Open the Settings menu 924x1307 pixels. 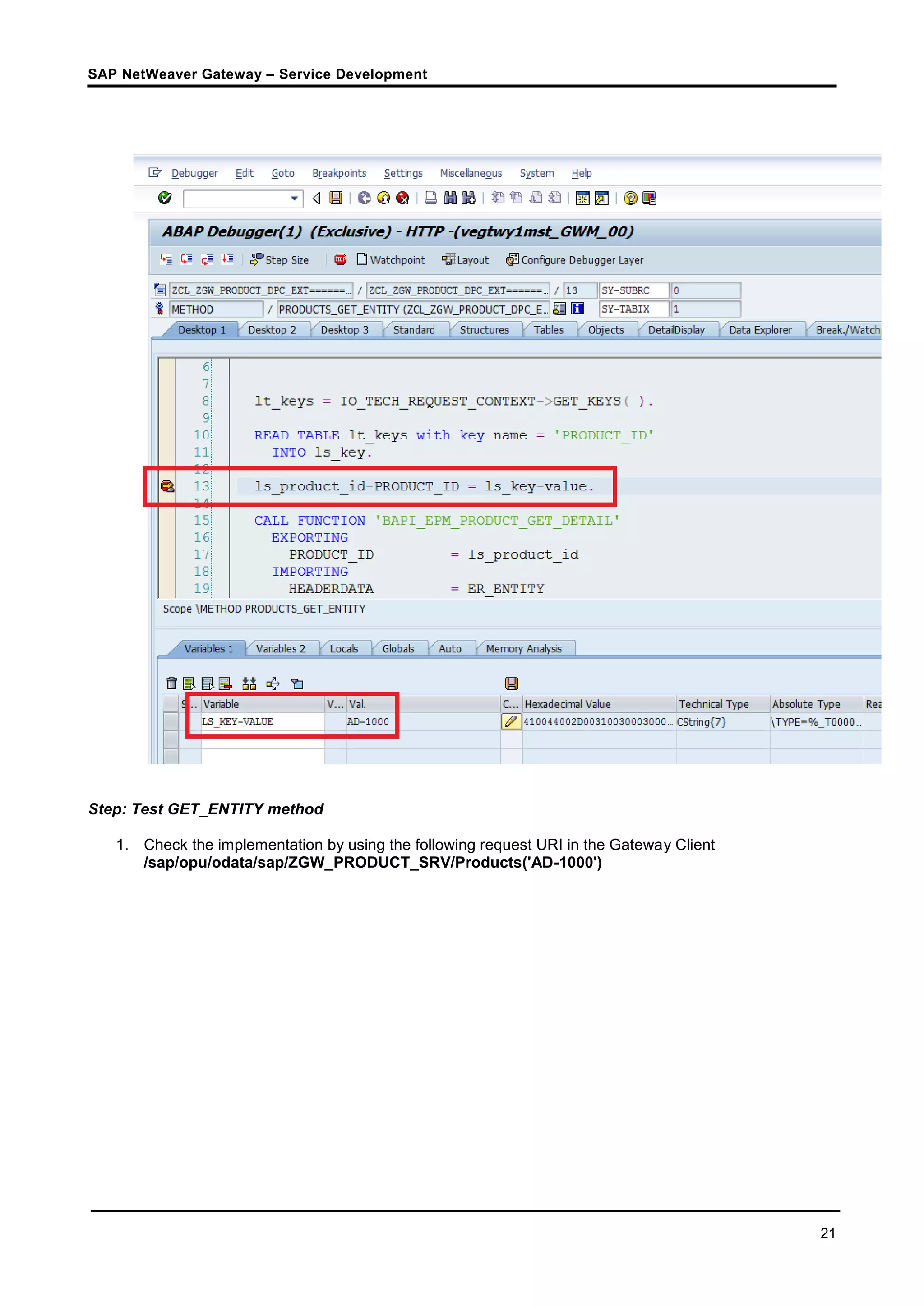click(x=403, y=173)
